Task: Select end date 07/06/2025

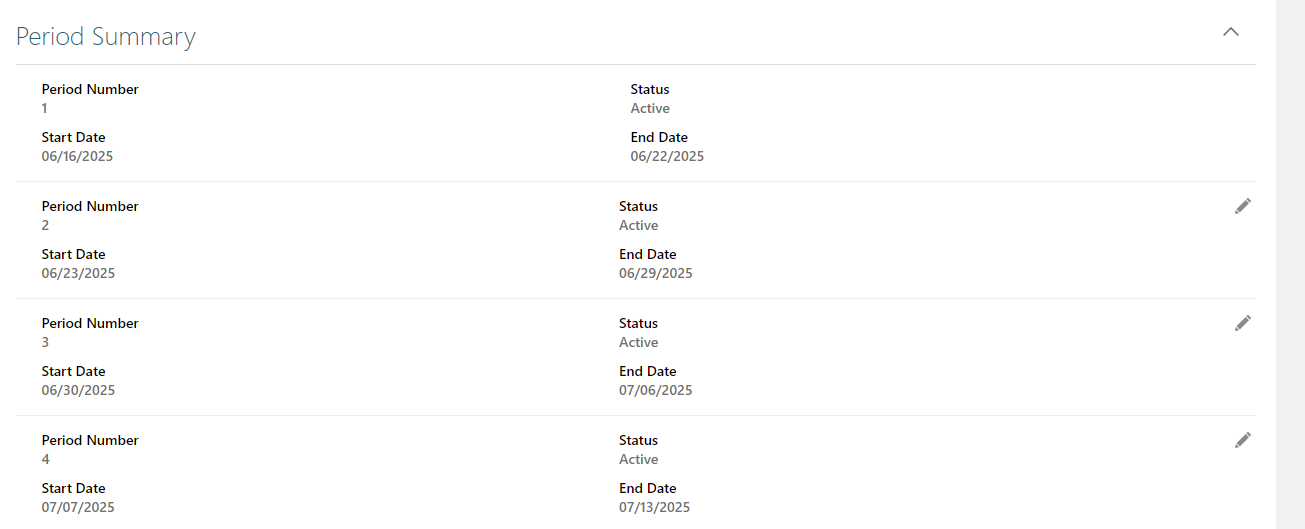Action: point(655,390)
